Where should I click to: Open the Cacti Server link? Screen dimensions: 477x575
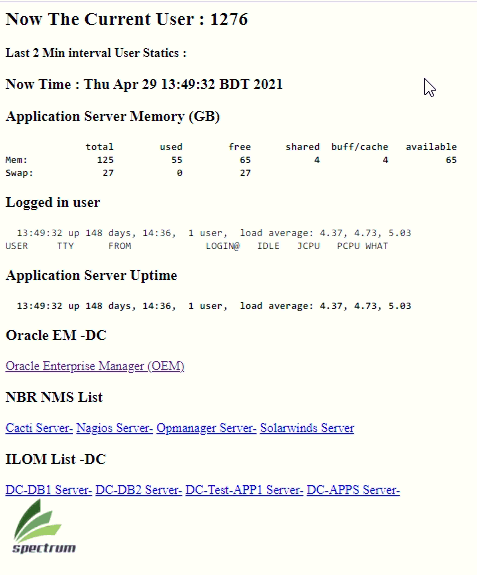point(39,428)
